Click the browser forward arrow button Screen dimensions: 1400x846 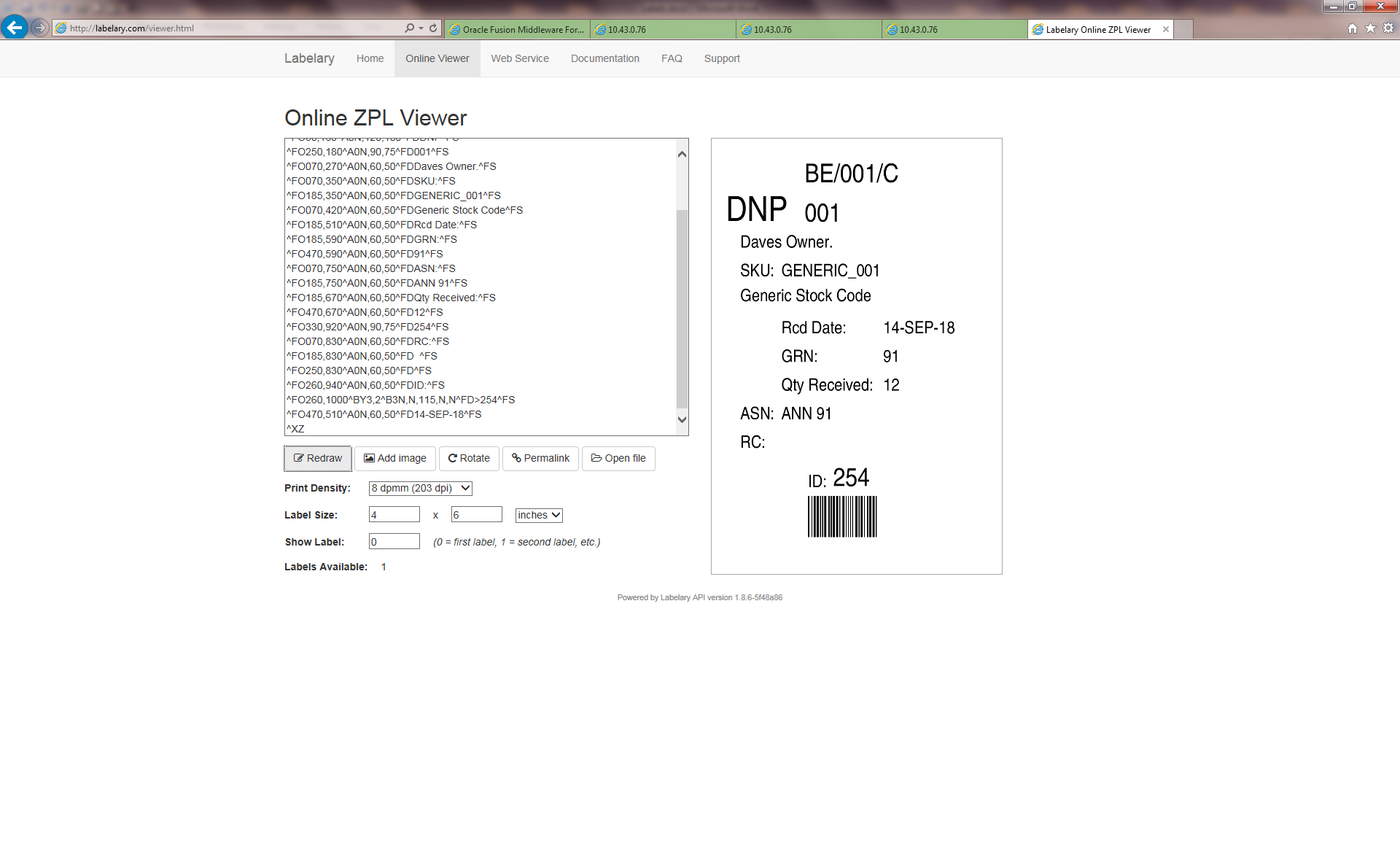point(39,28)
